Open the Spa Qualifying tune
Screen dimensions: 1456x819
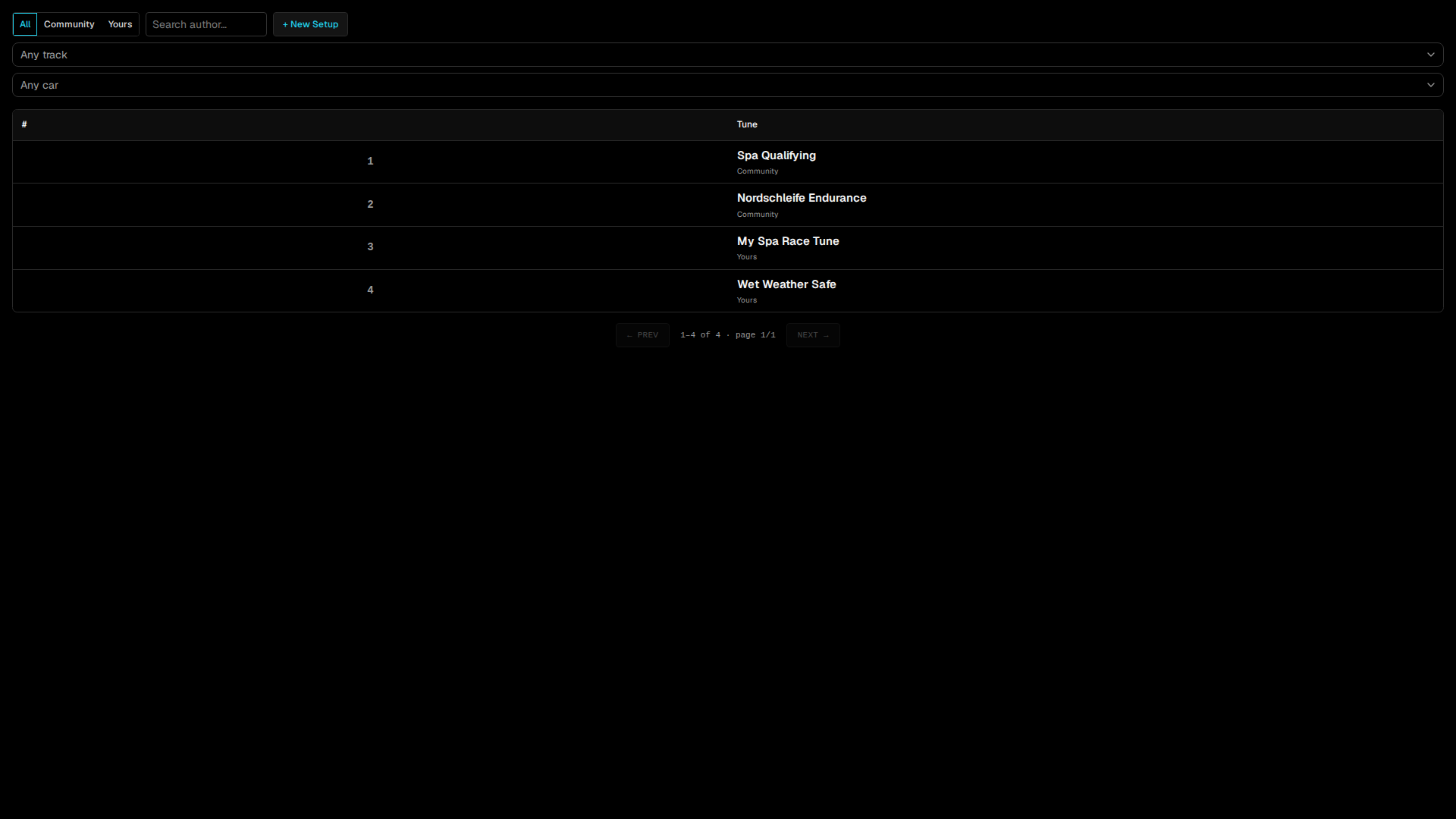click(777, 155)
